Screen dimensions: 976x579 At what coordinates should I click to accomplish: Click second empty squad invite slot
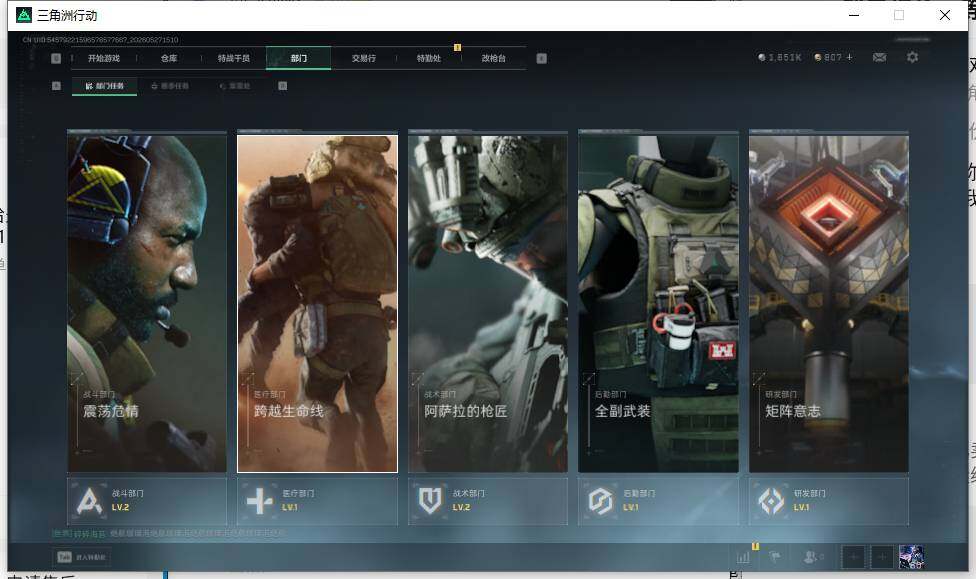pyautogui.click(x=882, y=557)
